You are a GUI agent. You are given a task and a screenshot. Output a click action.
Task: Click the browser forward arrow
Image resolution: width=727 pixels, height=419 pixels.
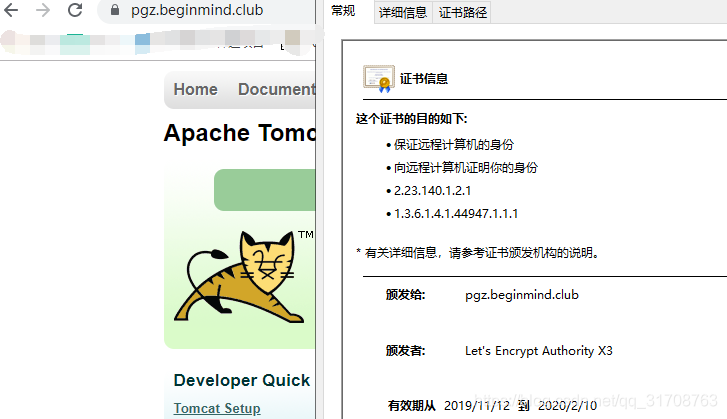(x=43, y=10)
